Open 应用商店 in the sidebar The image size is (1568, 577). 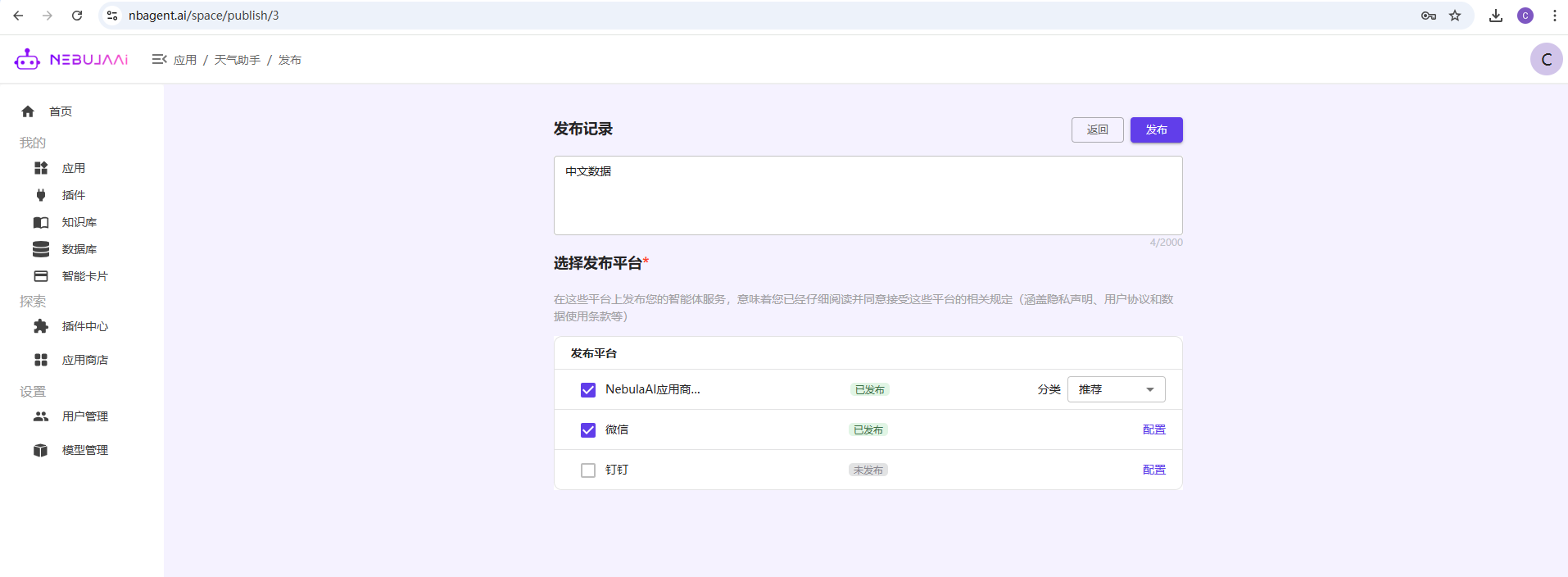click(84, 360)
